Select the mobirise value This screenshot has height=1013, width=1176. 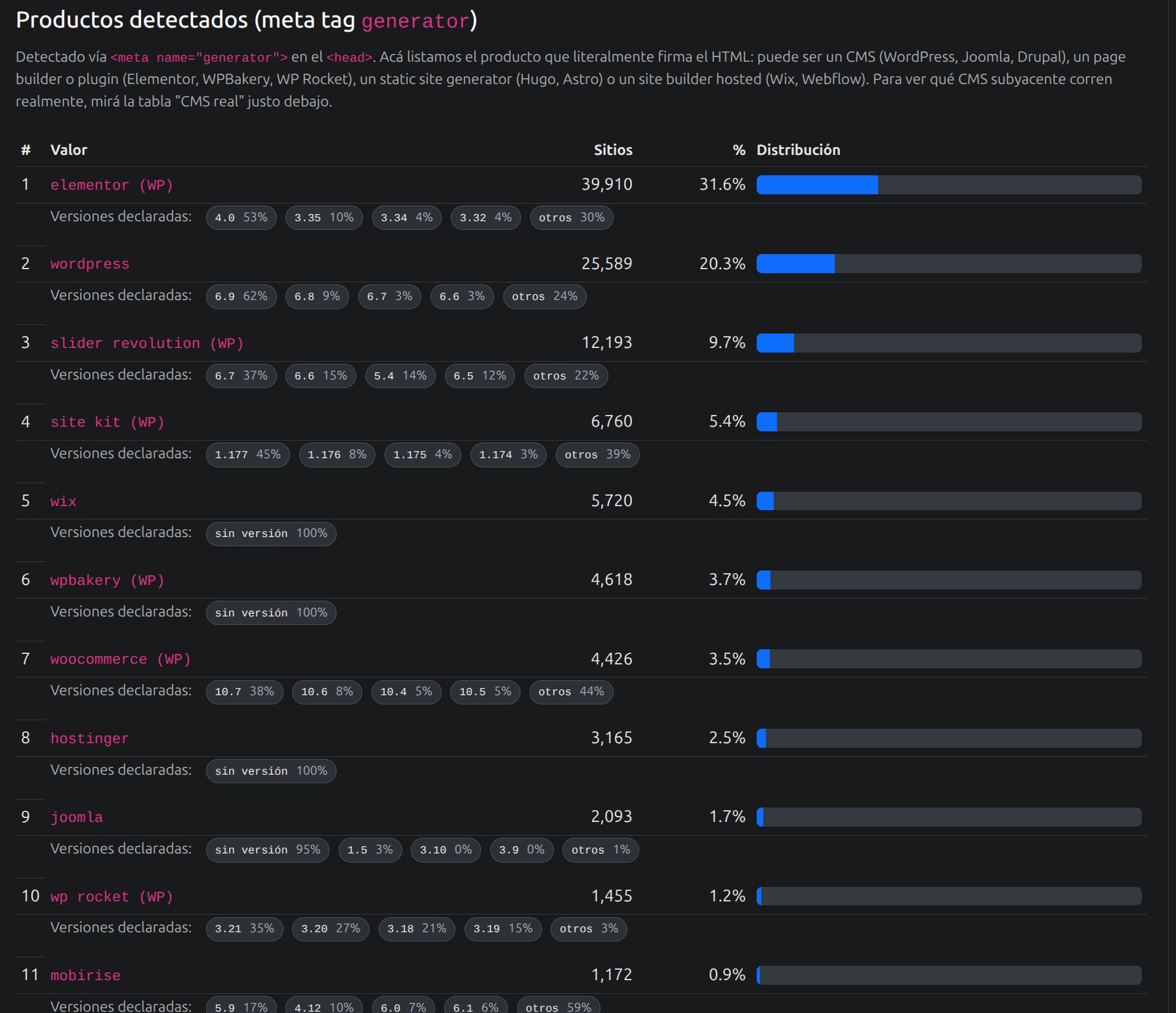(85, 976)
